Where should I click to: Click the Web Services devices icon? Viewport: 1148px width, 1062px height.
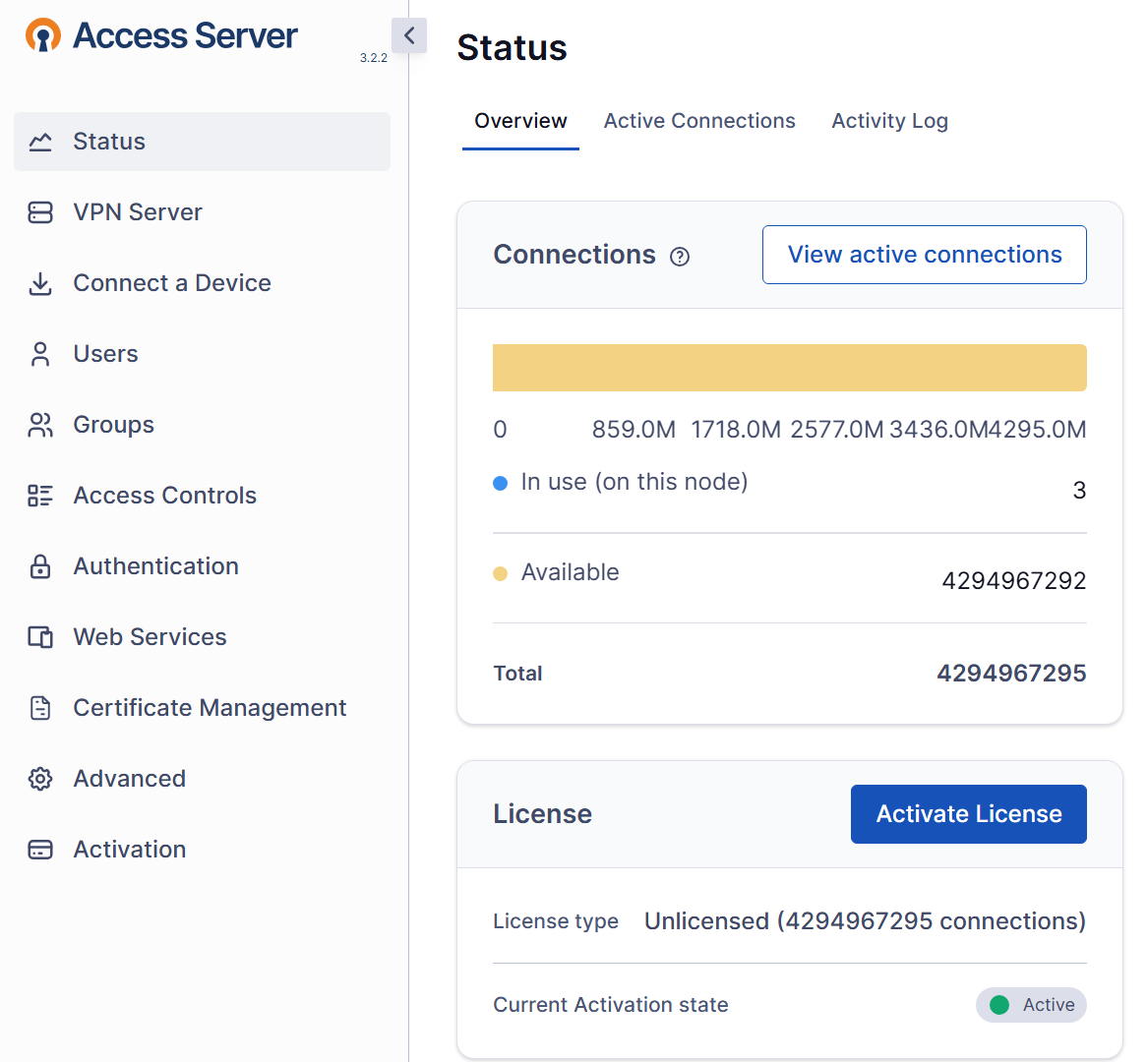click(x=40, y=637)
